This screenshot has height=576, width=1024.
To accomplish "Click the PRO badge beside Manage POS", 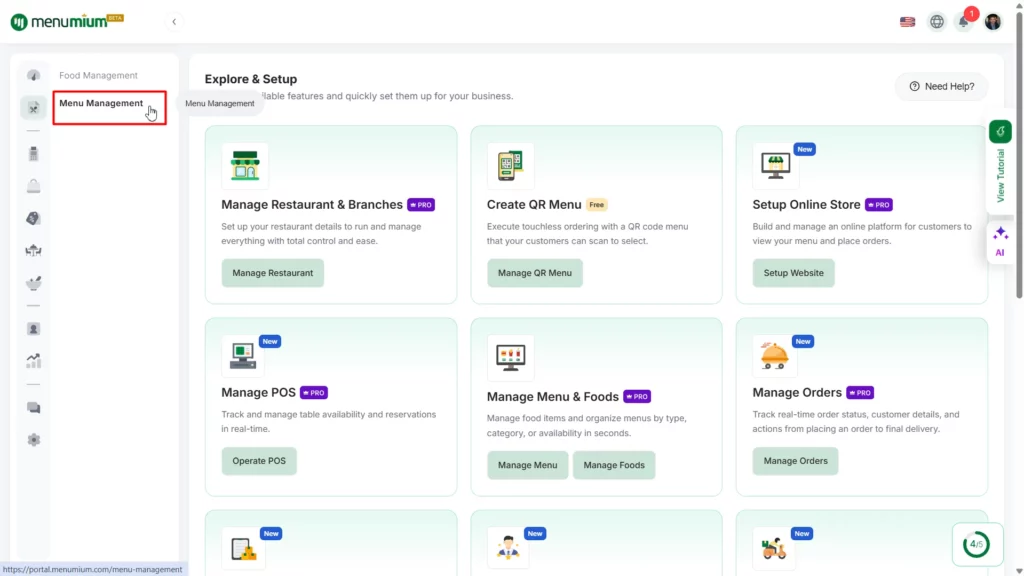I will pos(313,393).
